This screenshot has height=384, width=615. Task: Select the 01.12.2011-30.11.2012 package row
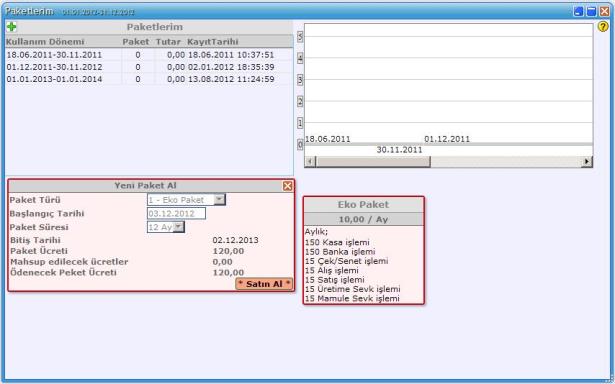pos(149,67)
